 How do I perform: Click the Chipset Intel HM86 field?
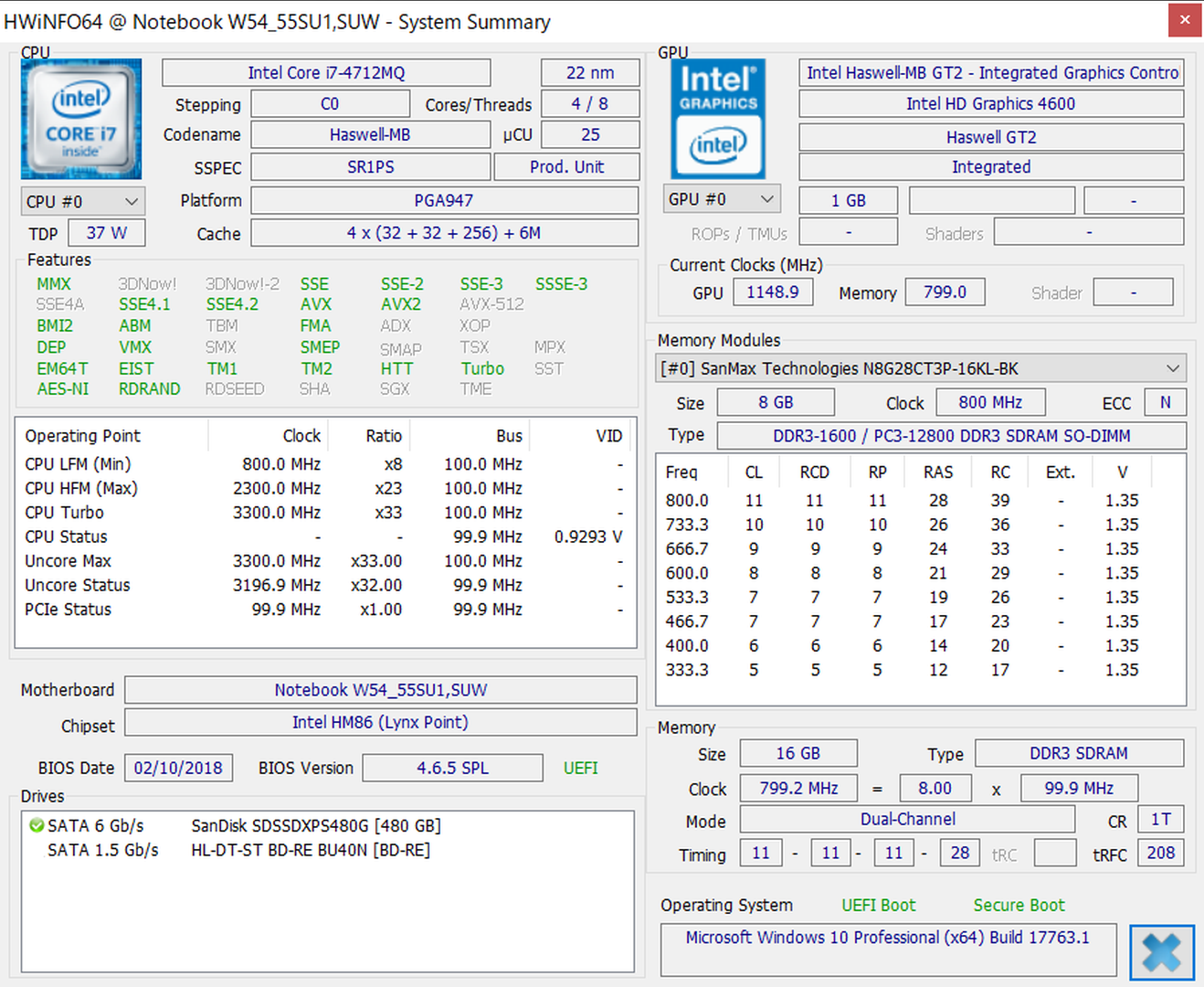(x=380, y=722)
